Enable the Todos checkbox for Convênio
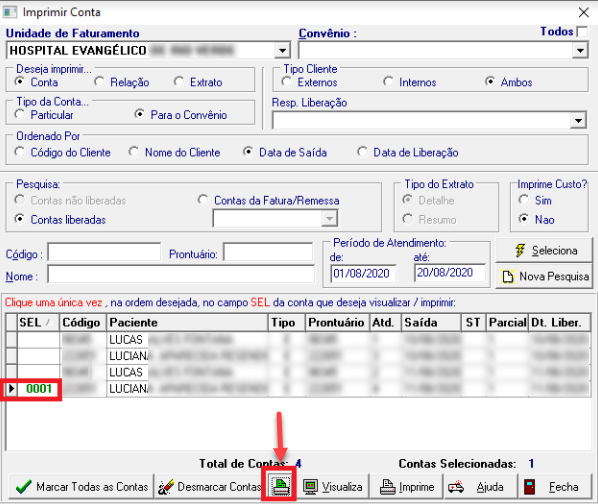598x504 pixels. point(582,31)
